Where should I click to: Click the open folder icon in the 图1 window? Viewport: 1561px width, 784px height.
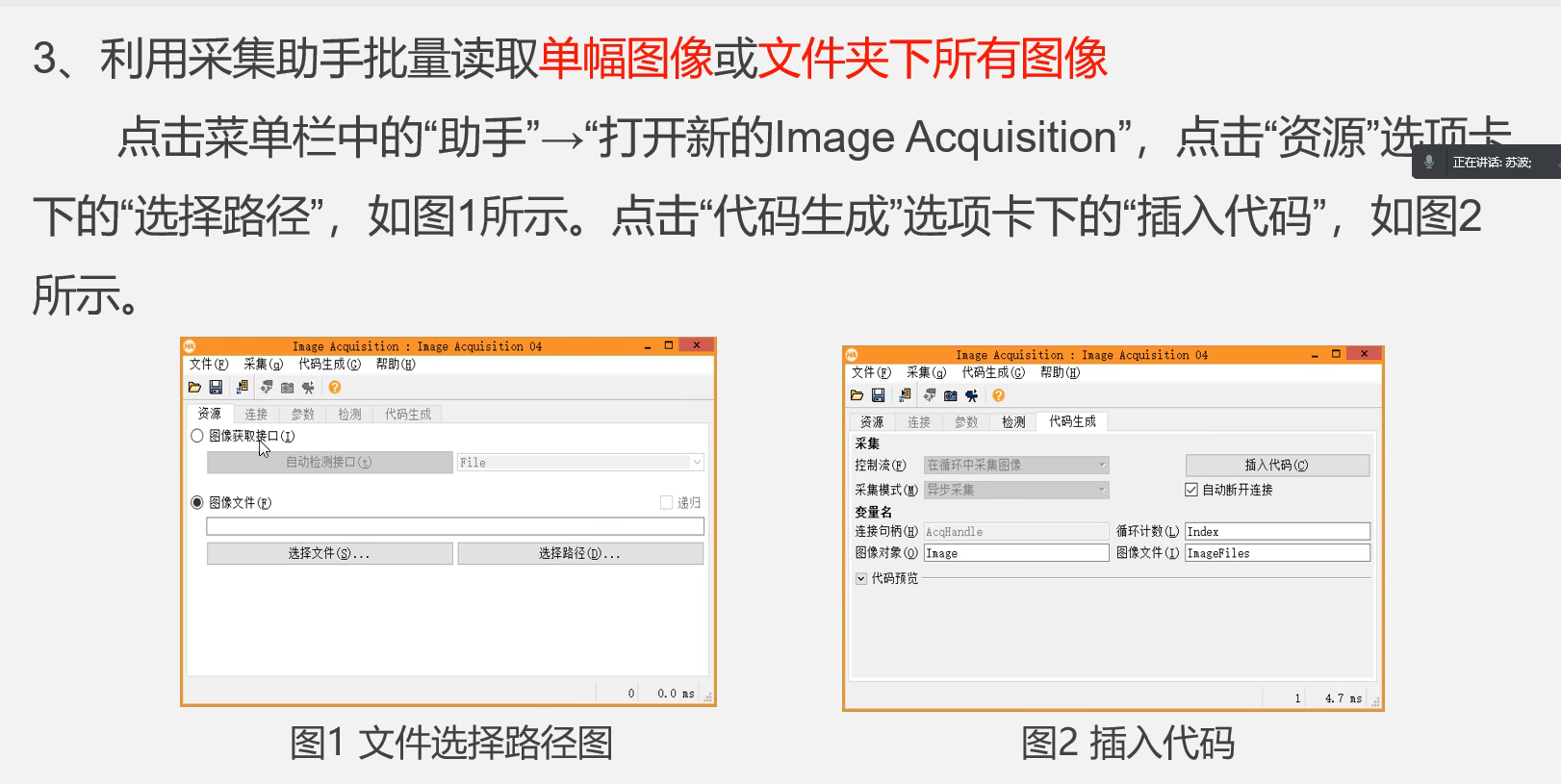click(x=194, y=388)
